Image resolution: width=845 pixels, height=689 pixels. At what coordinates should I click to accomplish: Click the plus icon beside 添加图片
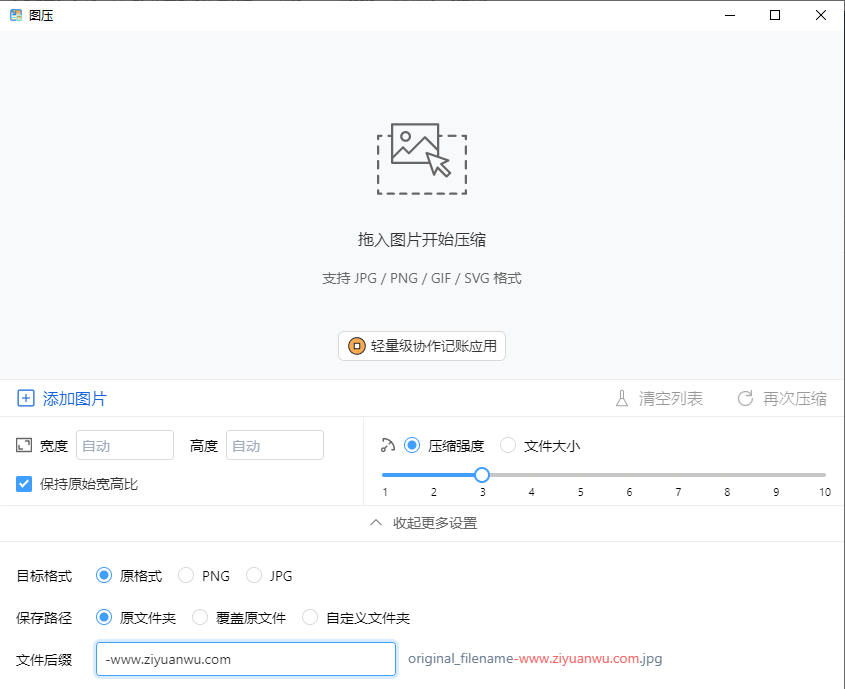point(26,398)
